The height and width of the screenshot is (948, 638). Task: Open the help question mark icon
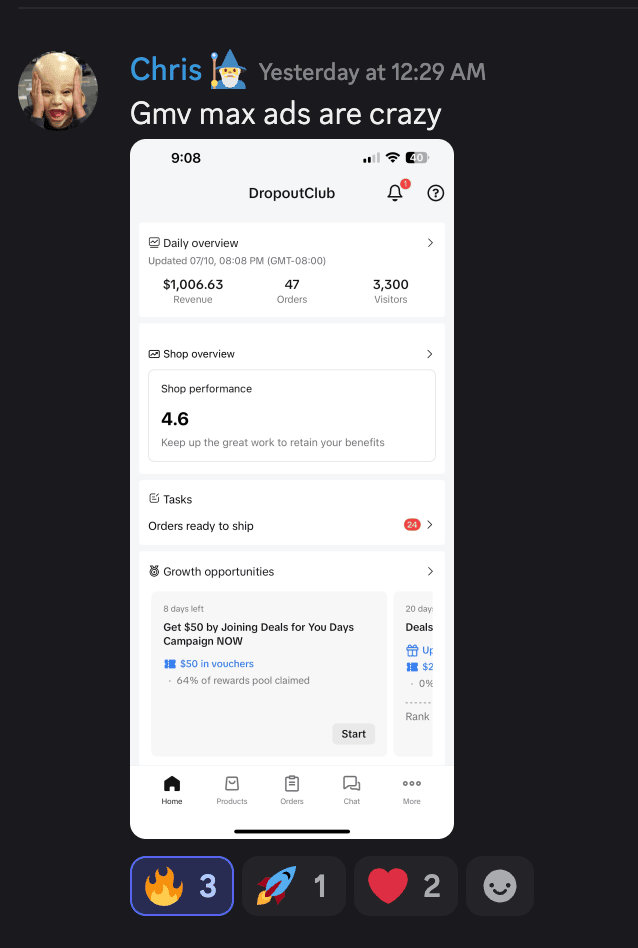[435, 193]
